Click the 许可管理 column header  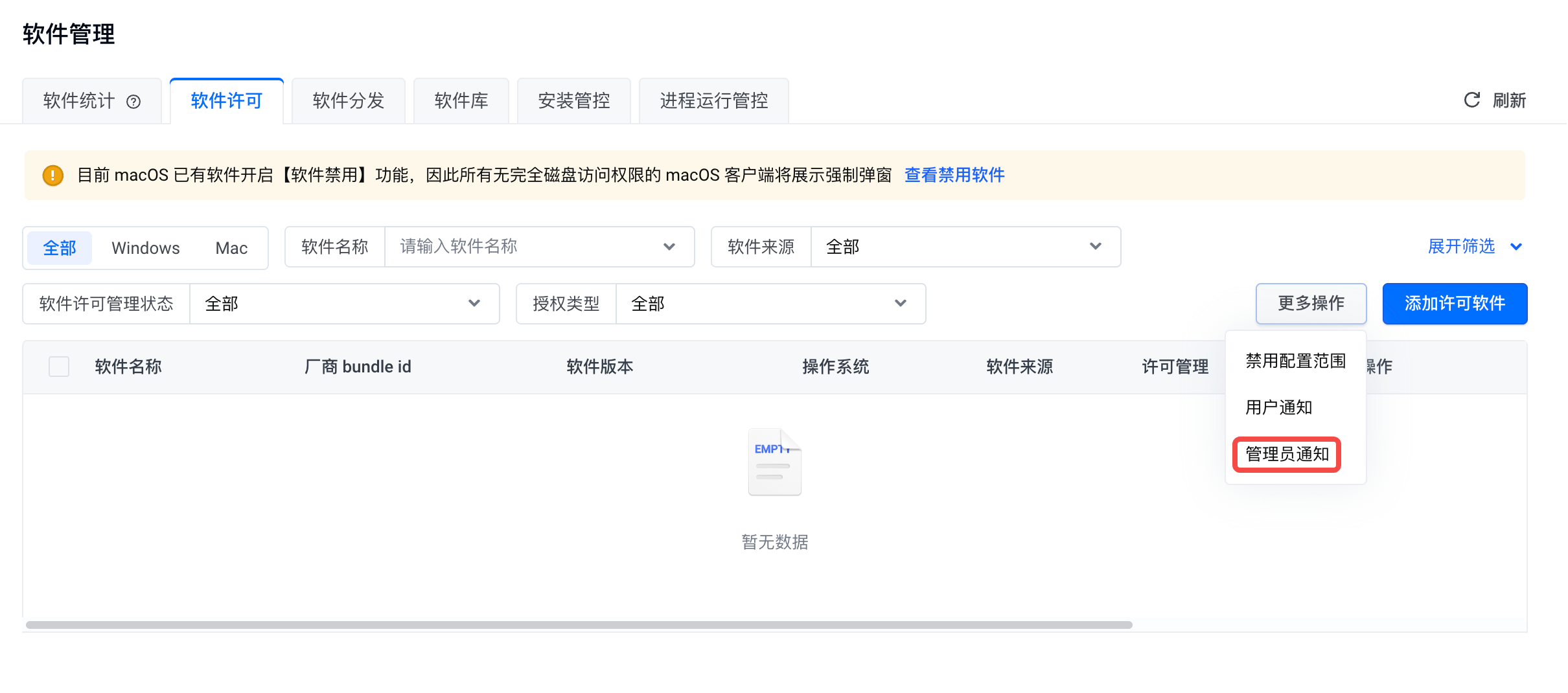pos(1175,367)
